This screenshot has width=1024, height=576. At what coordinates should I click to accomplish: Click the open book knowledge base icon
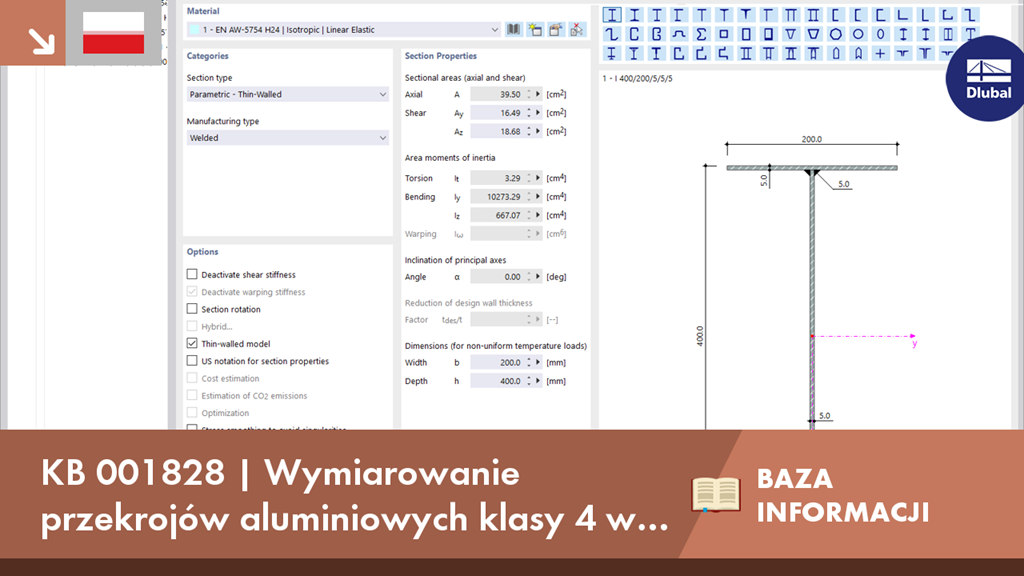[x=716, y=494]
